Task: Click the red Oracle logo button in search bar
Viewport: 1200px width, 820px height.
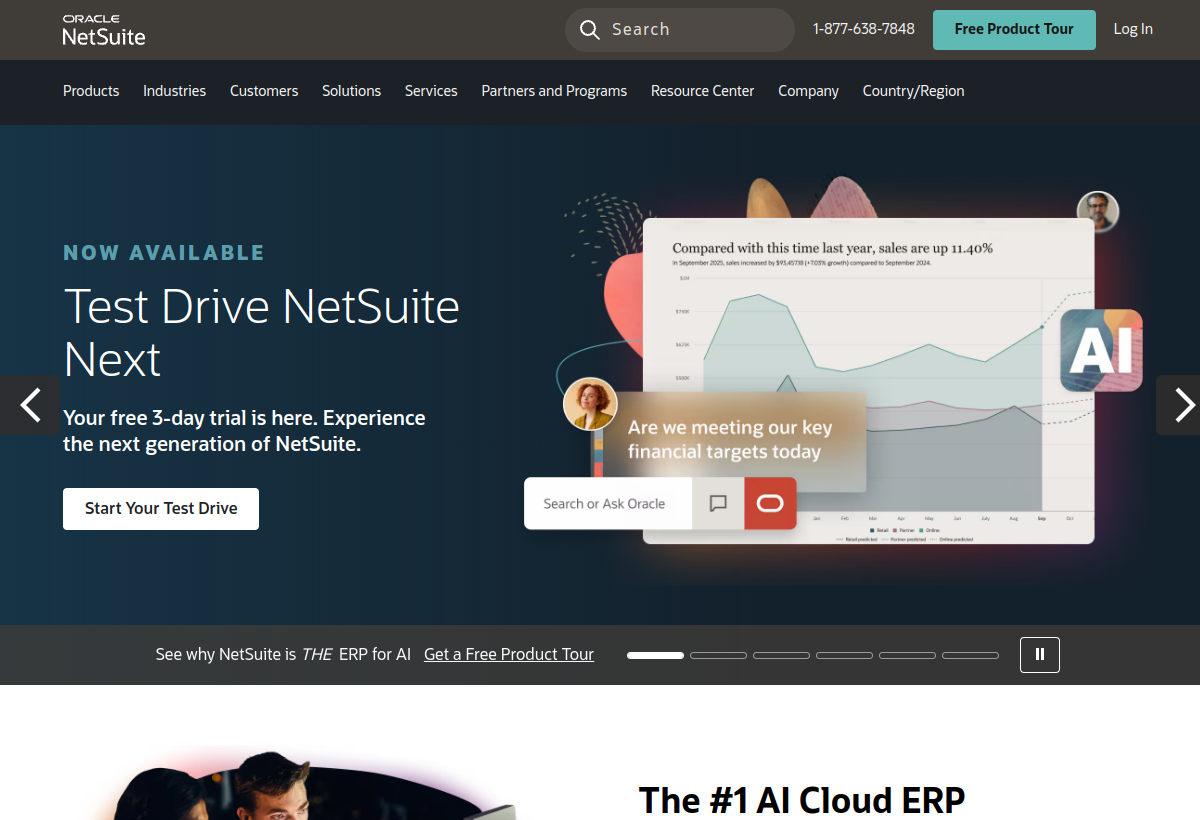Action: coord(770,503)
